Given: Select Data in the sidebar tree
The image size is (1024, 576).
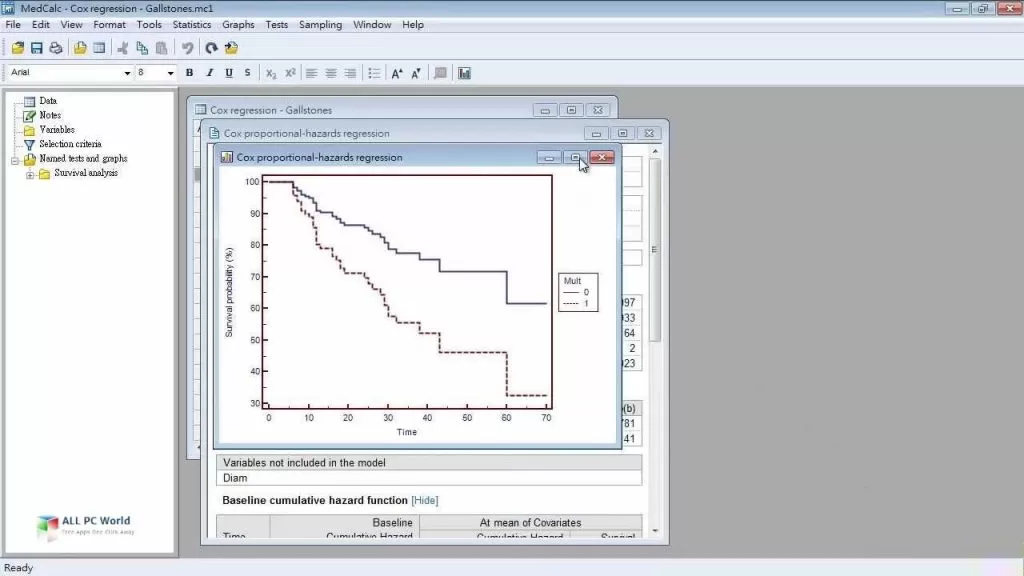Looking at the screenshot, I should tap(48, 101).
